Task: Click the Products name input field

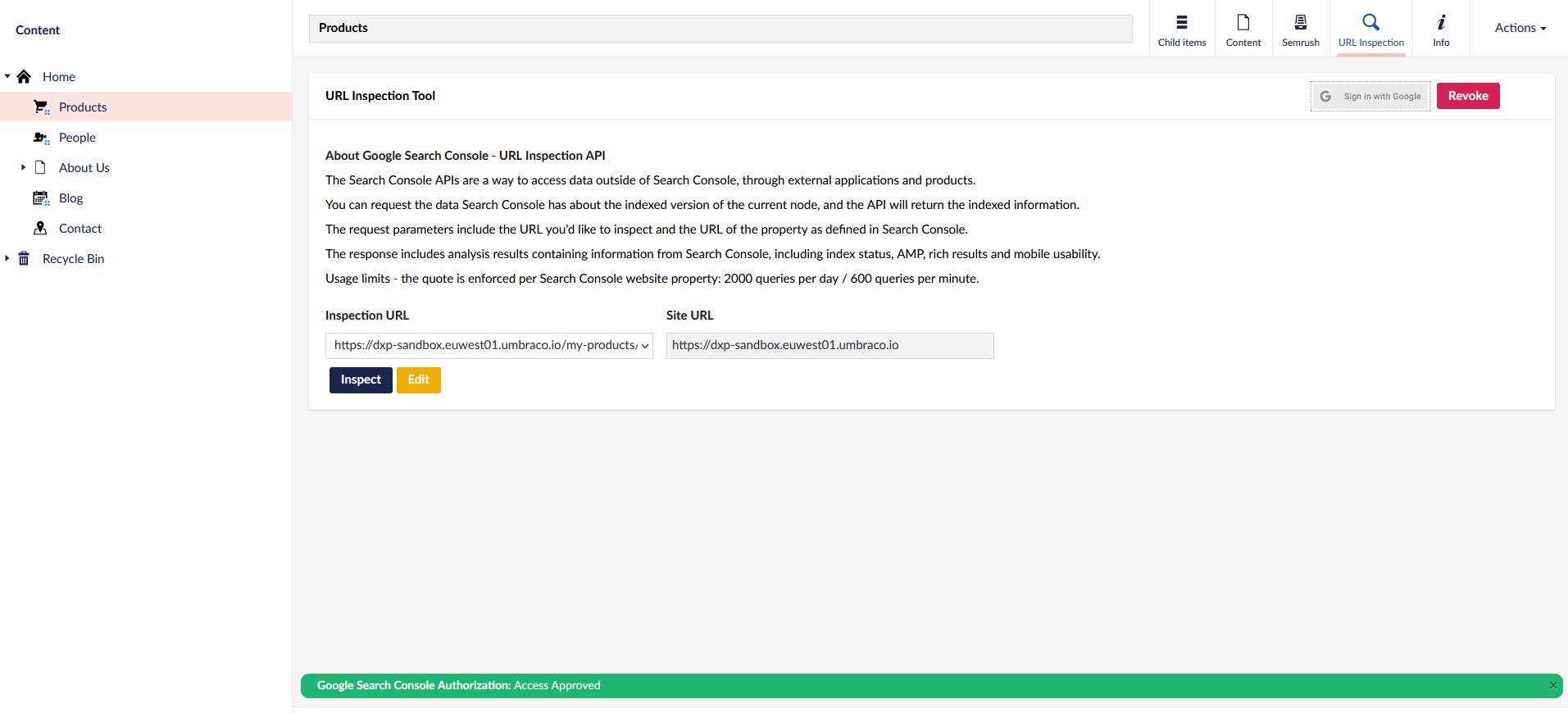Action: [x=720, y=29]
